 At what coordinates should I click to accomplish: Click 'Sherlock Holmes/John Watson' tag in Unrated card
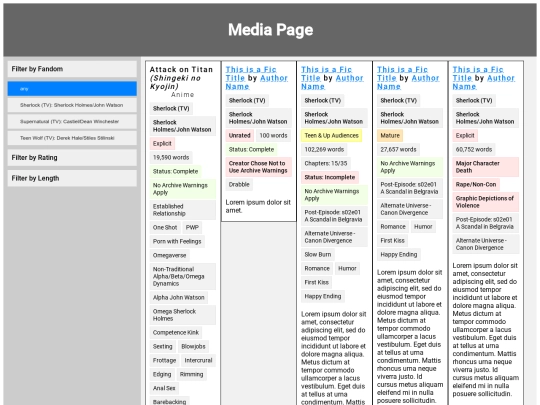point(259,118)
